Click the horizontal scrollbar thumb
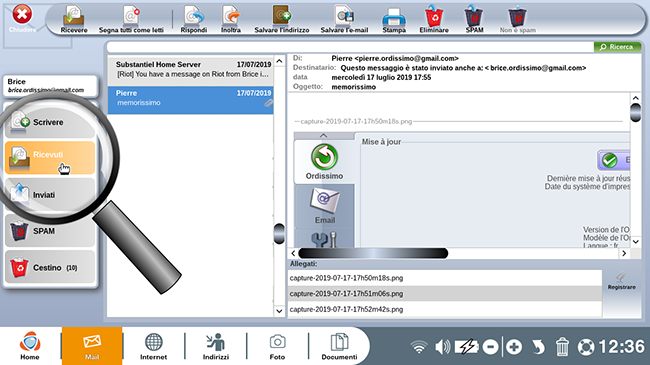This screenshot has height=365, width=650. (373, 253)
